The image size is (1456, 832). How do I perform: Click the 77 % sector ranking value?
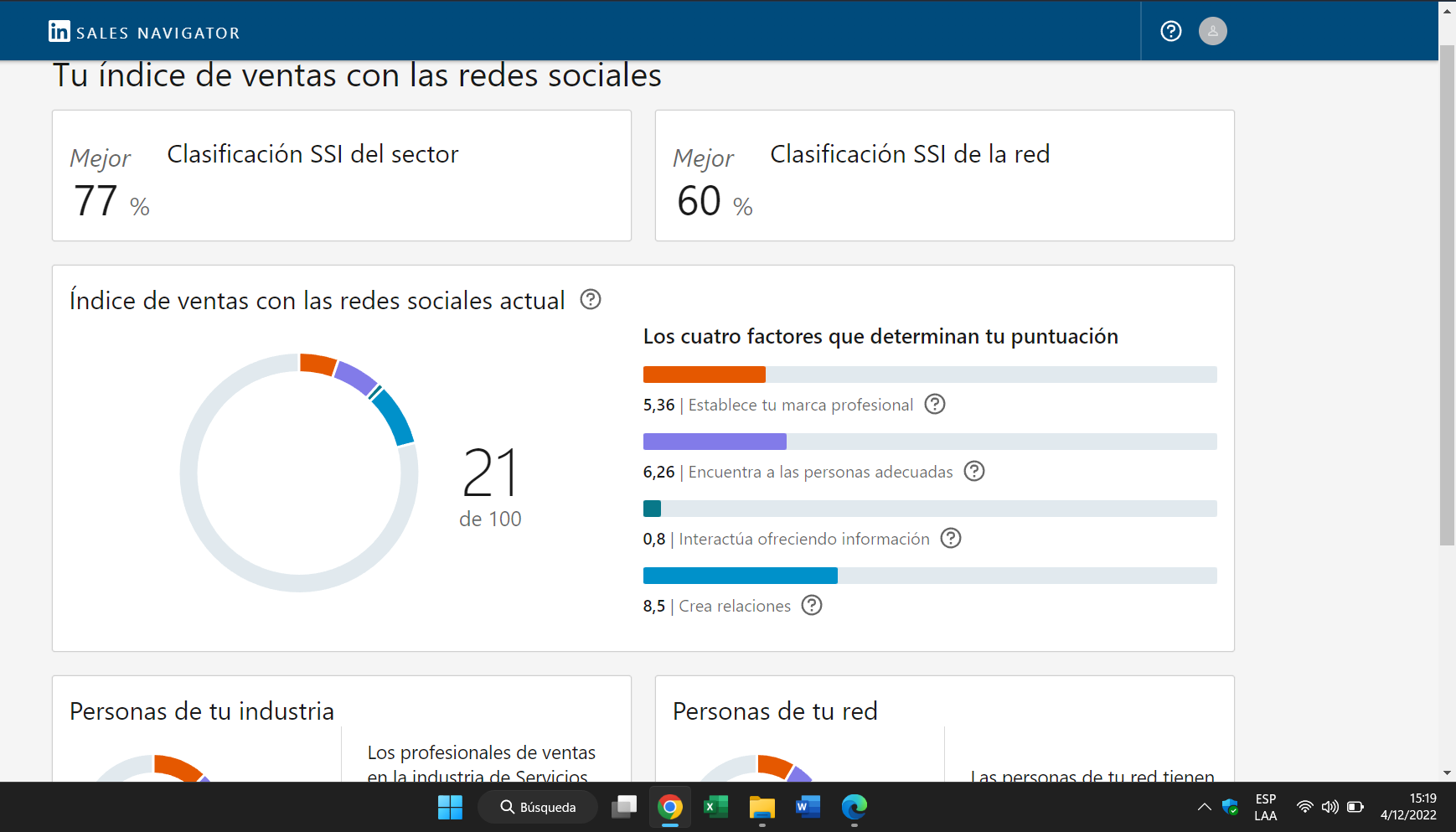tap(111, 201)
